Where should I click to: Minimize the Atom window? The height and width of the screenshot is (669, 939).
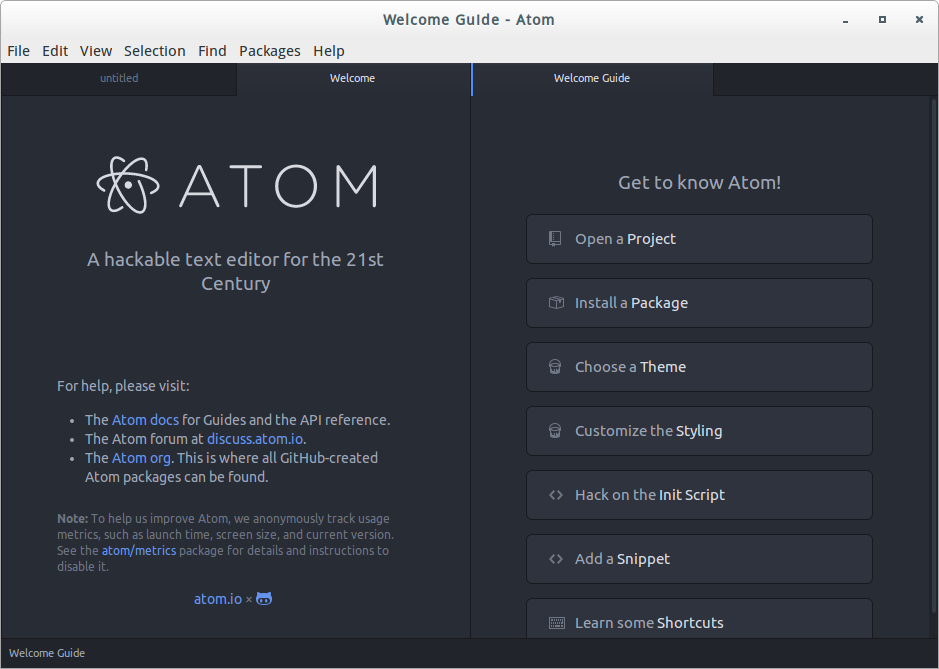click(x=846, y=20)
